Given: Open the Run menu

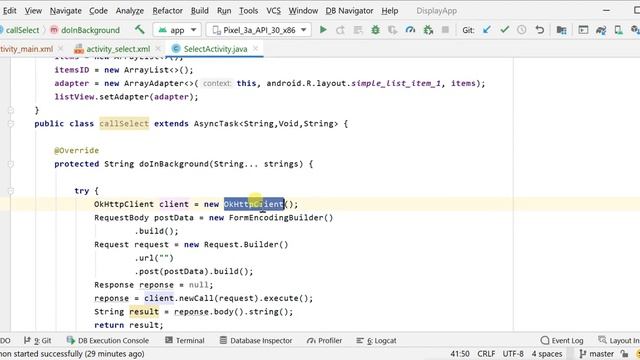Looking at the screenshot, I should coord(224,11).
